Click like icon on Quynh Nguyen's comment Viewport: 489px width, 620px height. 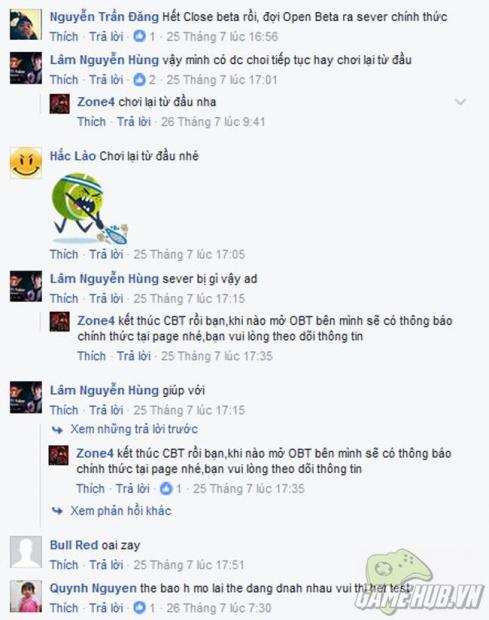click(x=139, y=607)
